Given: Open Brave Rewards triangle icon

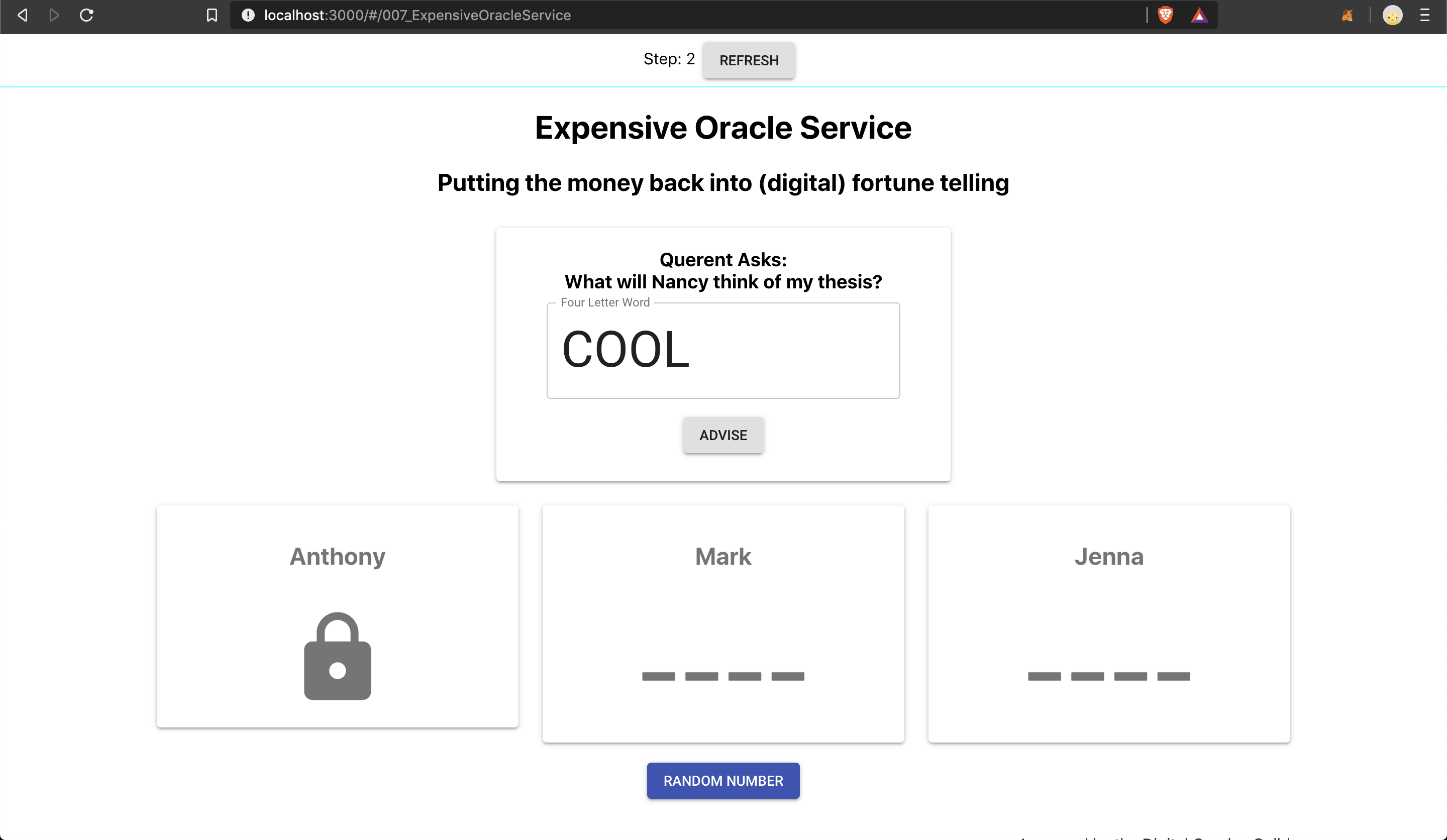Looking at the screenshot, I should tap(1199, 15).
